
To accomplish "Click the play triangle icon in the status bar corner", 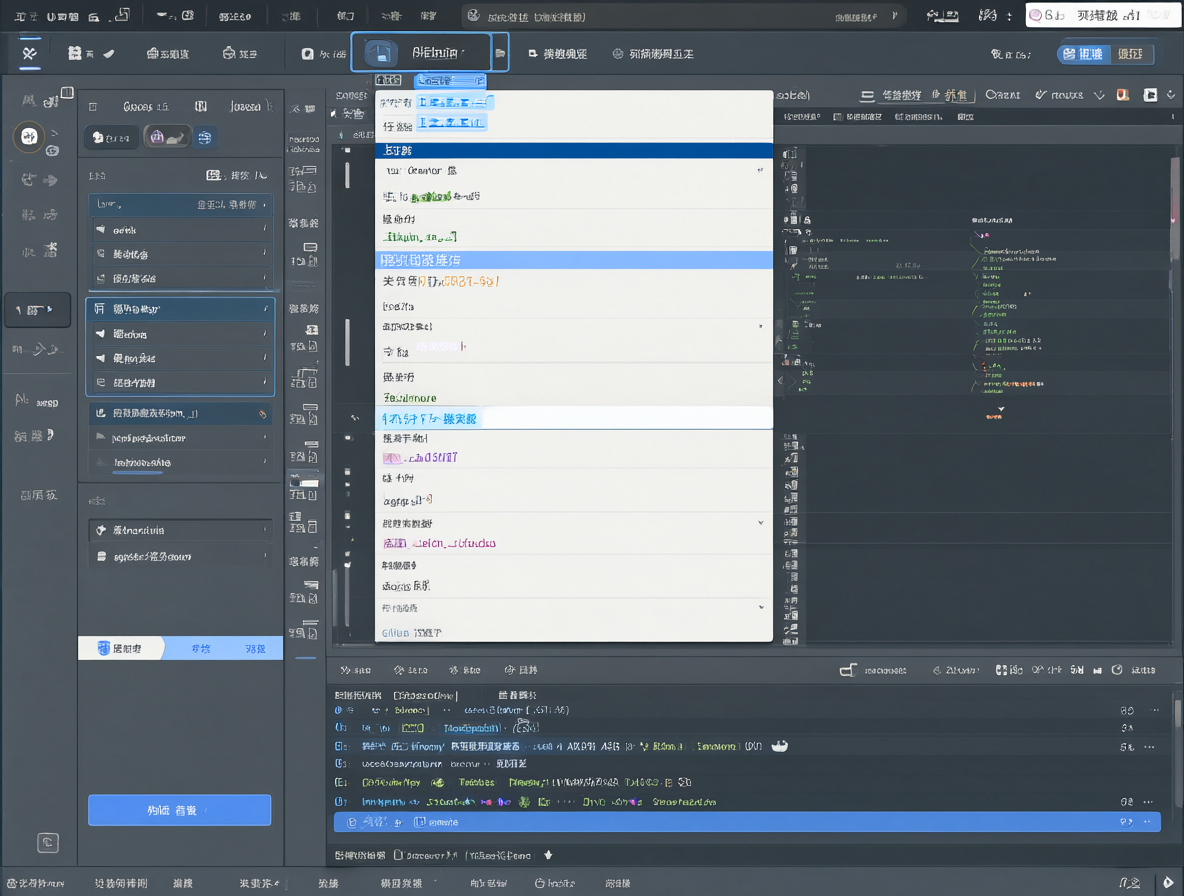I will pyautogui.click(x=1167, y=882).
